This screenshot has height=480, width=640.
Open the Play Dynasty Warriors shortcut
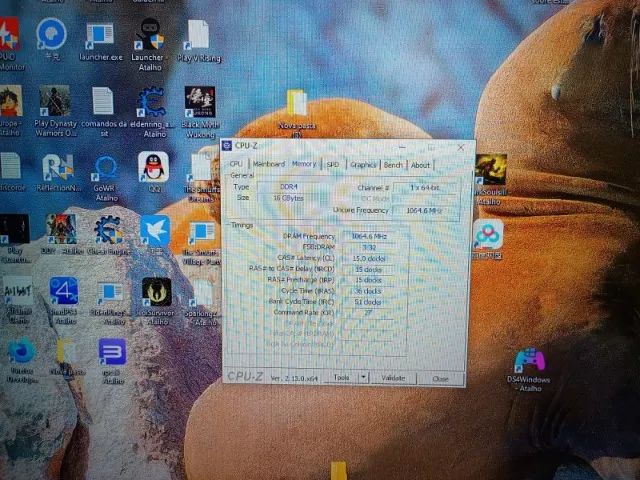[x=55, y=111]
